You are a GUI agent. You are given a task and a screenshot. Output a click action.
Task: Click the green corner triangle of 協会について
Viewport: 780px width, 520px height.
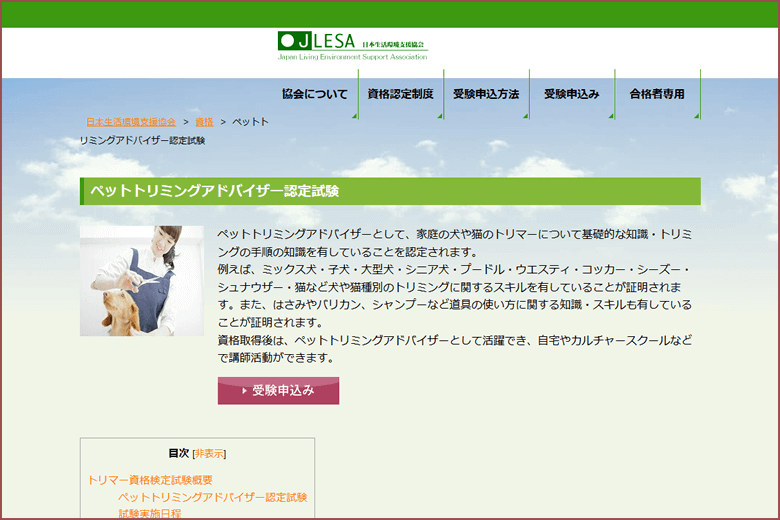[x=355, y=116]
